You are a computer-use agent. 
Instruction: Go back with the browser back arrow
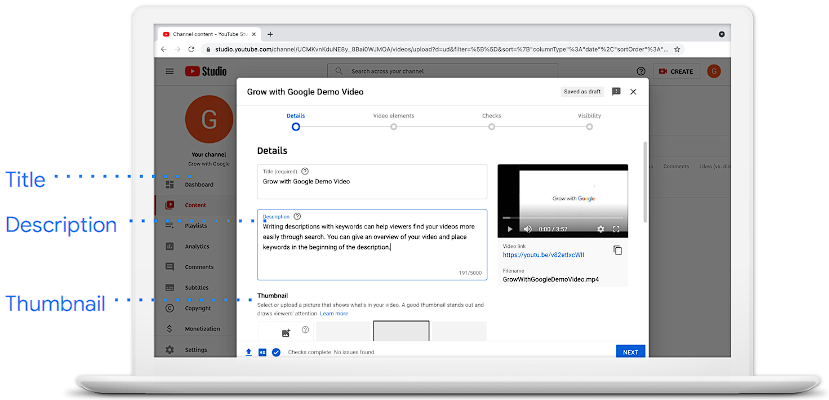tap(163, 49)
